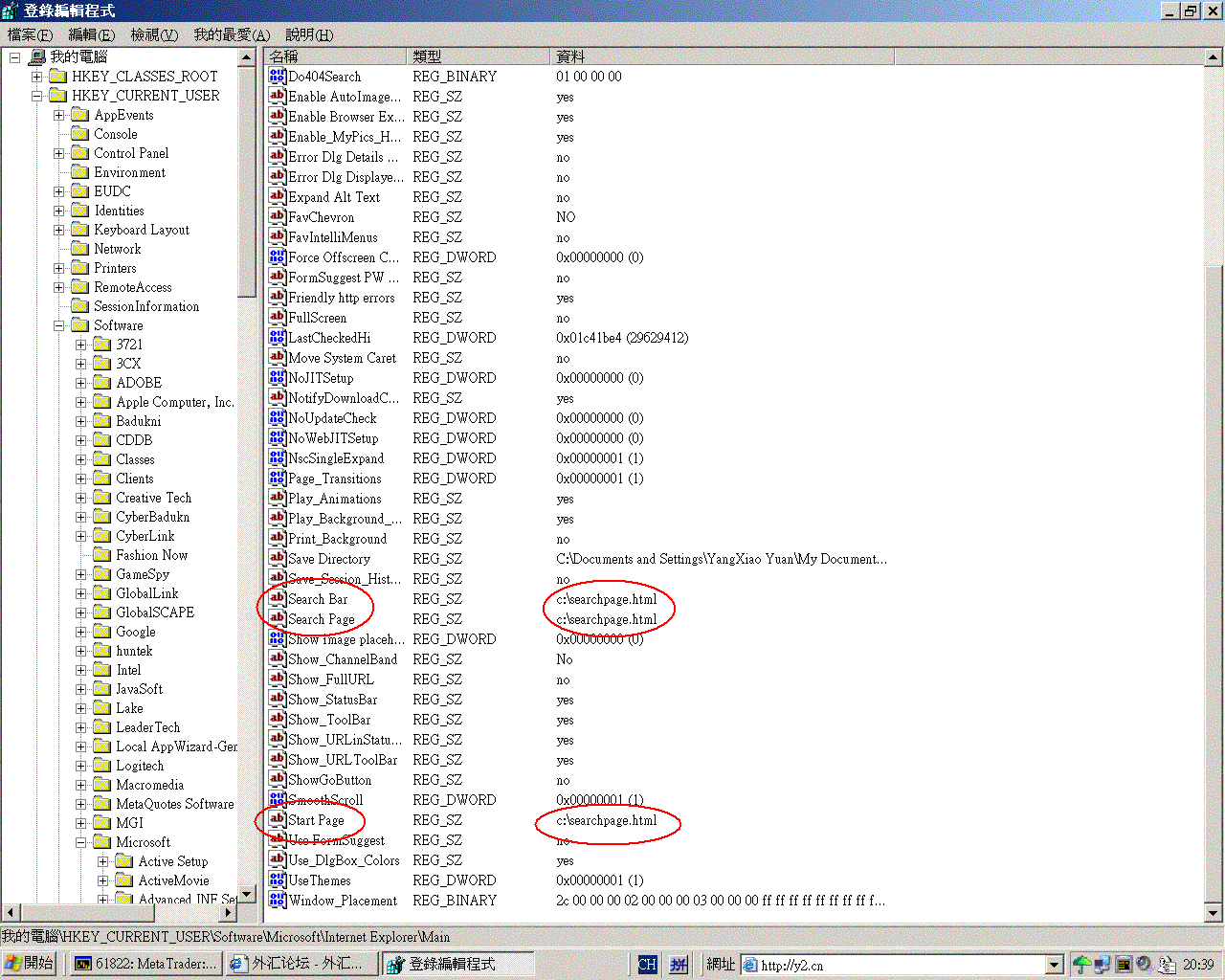Screen dimensions: 1225x980
Task: Select the Friendly http errors value name
Action: [x=342, y=298]
